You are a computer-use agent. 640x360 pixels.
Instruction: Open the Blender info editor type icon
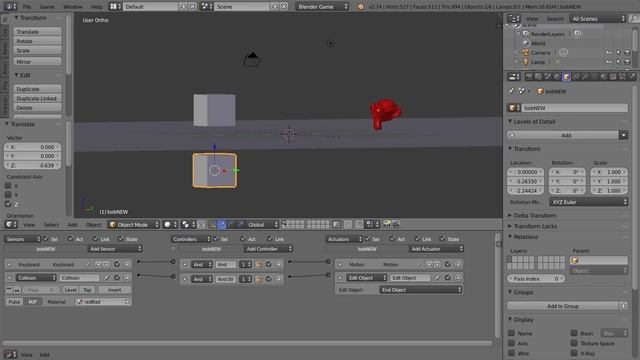[x=10, y=7]
